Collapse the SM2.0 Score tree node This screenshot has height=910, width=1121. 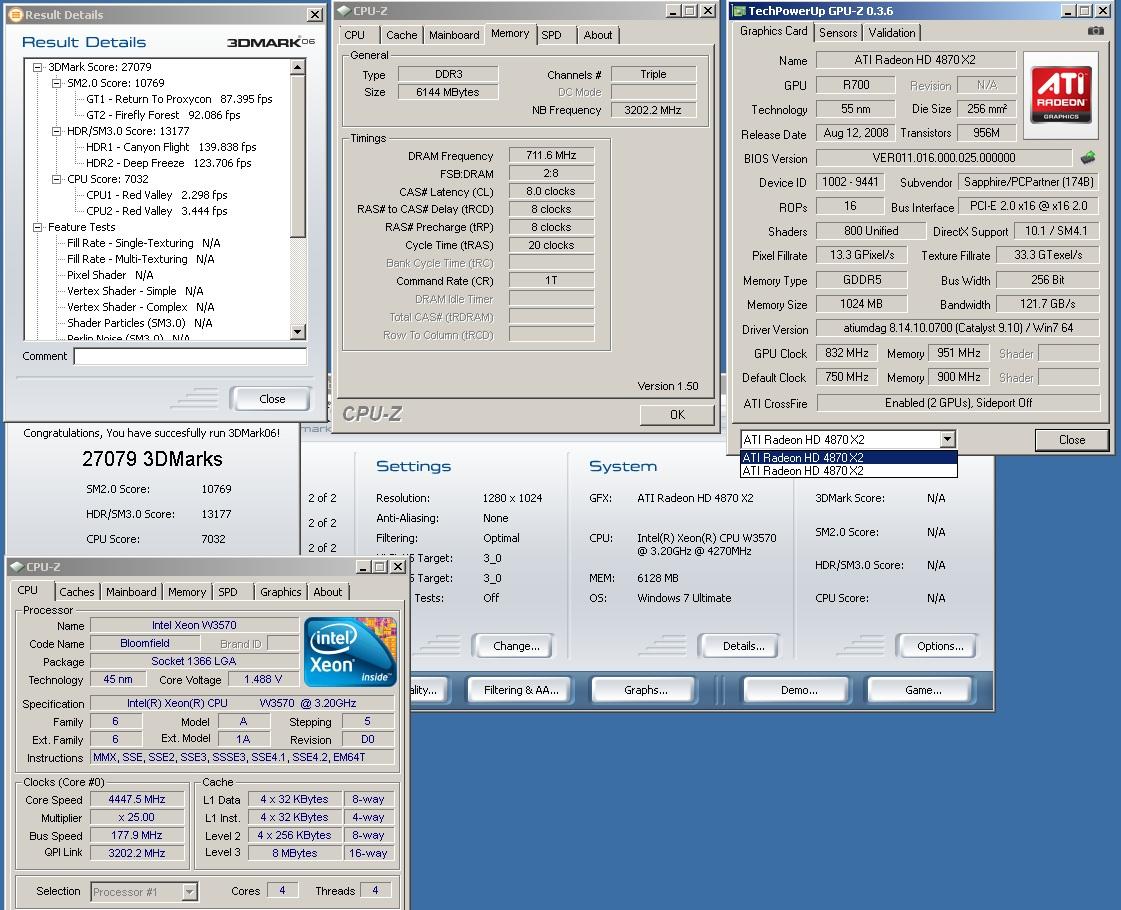coord(56,83)
